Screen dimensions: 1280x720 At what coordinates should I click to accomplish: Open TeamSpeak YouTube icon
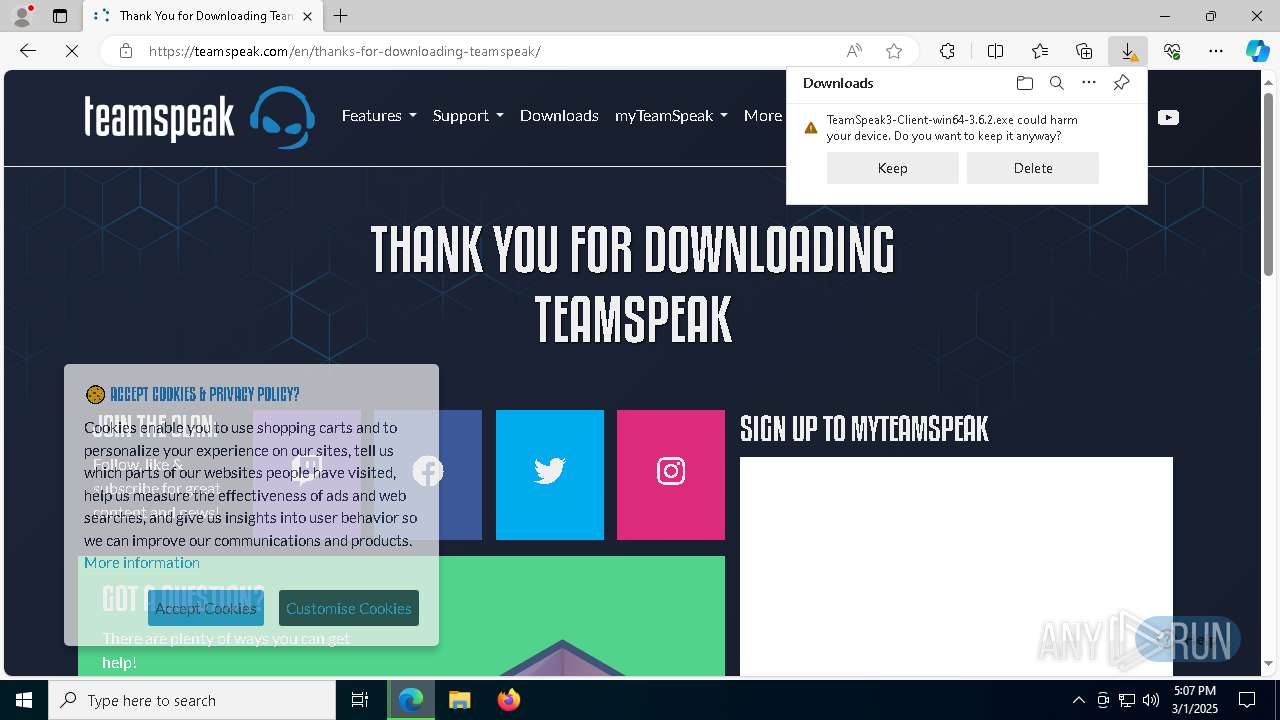click(x=1168, y=117)
